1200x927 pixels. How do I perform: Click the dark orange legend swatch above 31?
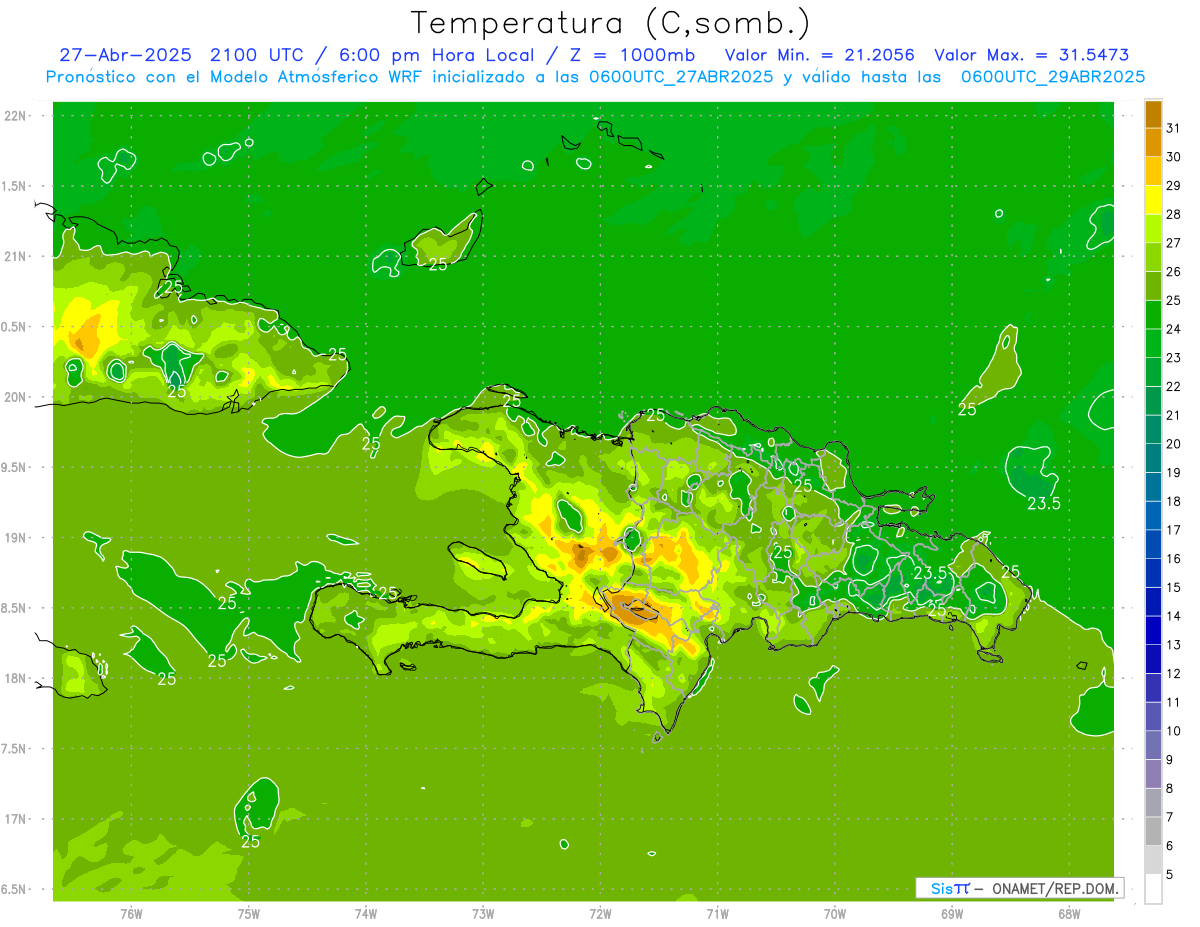click(x=1153, y=114)
